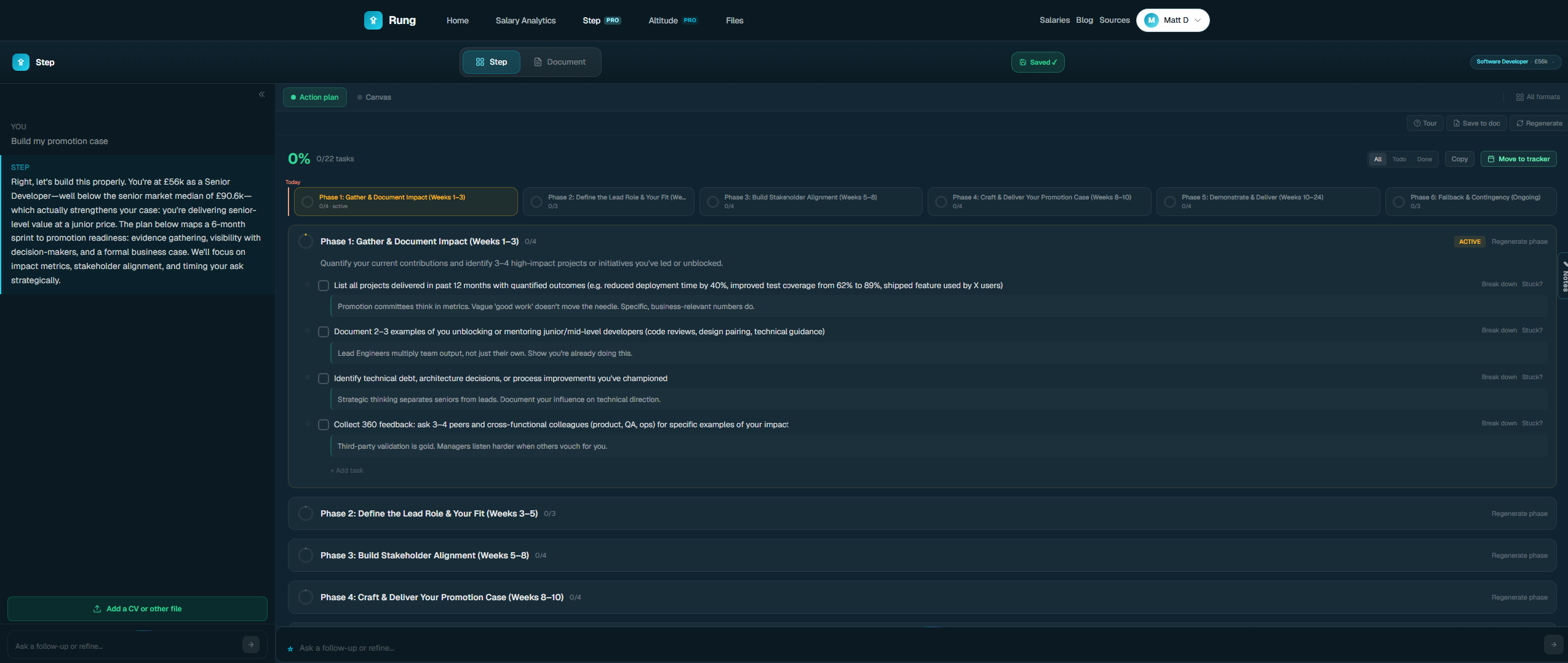Click the Save to doc icon button
The height and width of the screenshot is (663, 1568).
1476,123
